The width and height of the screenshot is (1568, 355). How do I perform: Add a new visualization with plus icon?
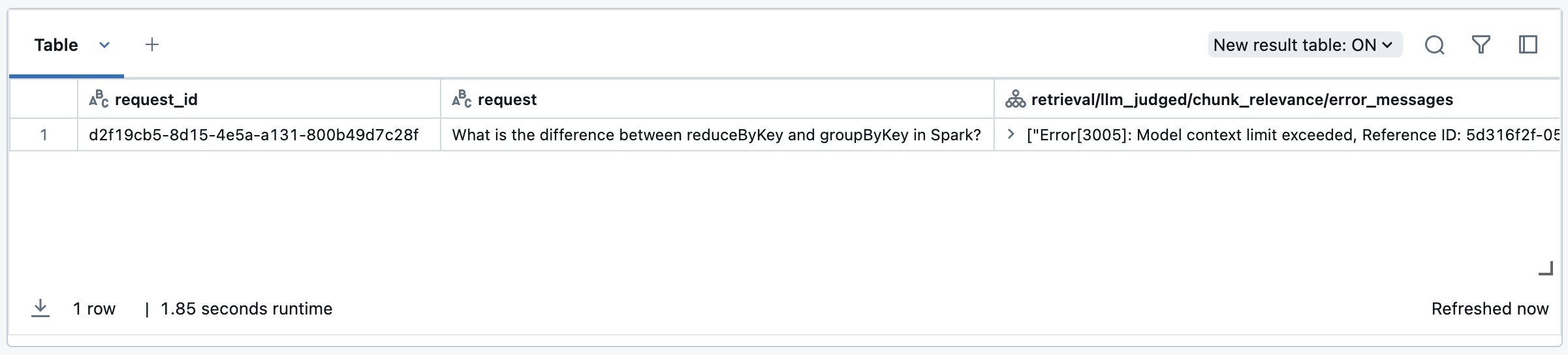pos(152,45)
